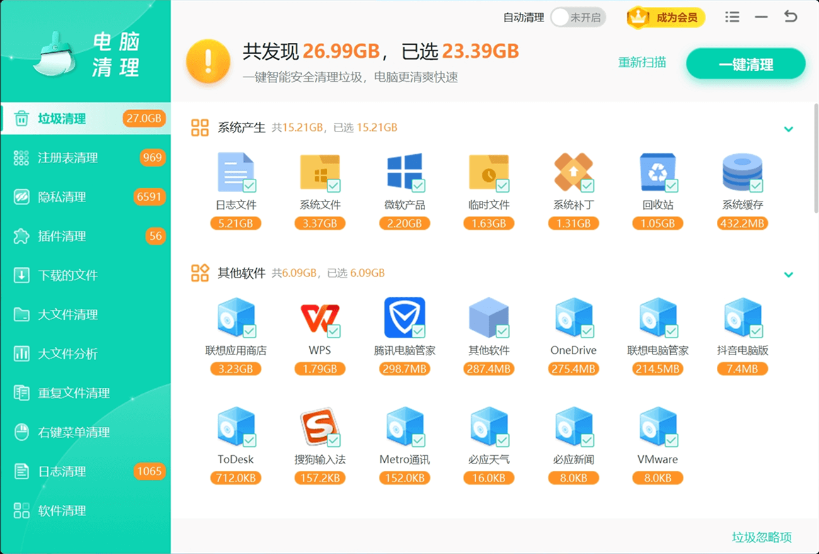
Task: Select the OneDrive app icon
Action: point(573,317)
